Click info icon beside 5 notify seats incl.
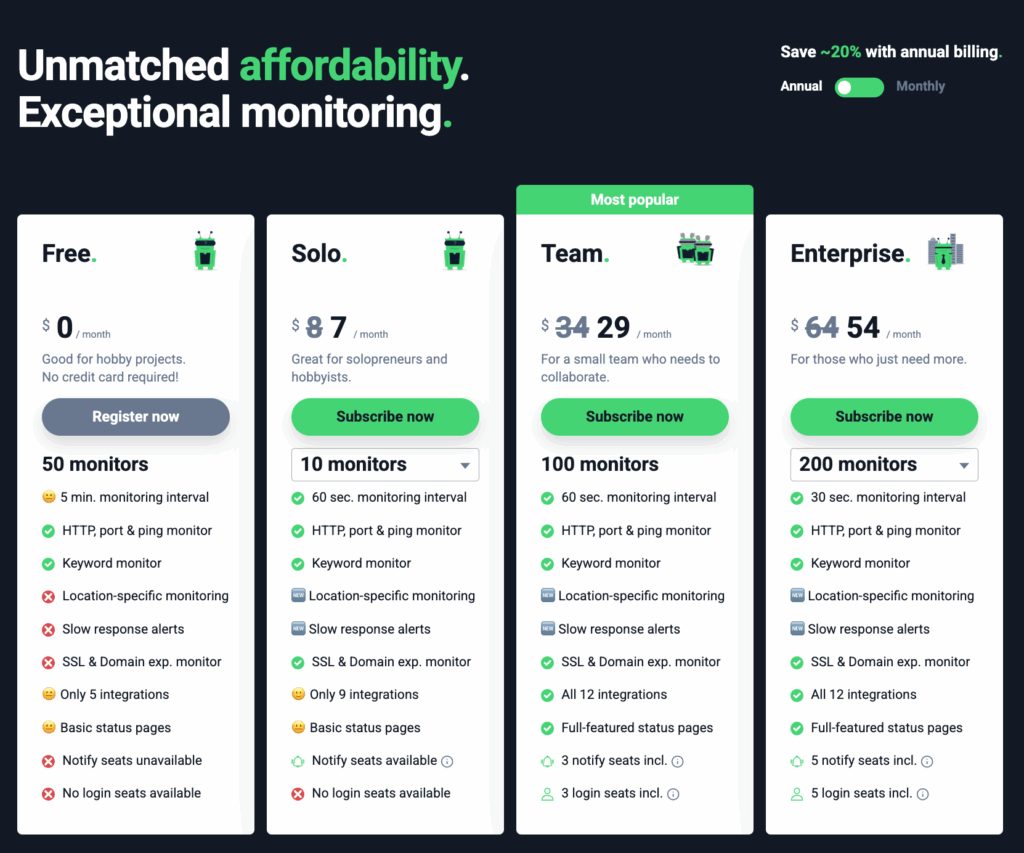The image size is (1024, 853). (927, 762)
